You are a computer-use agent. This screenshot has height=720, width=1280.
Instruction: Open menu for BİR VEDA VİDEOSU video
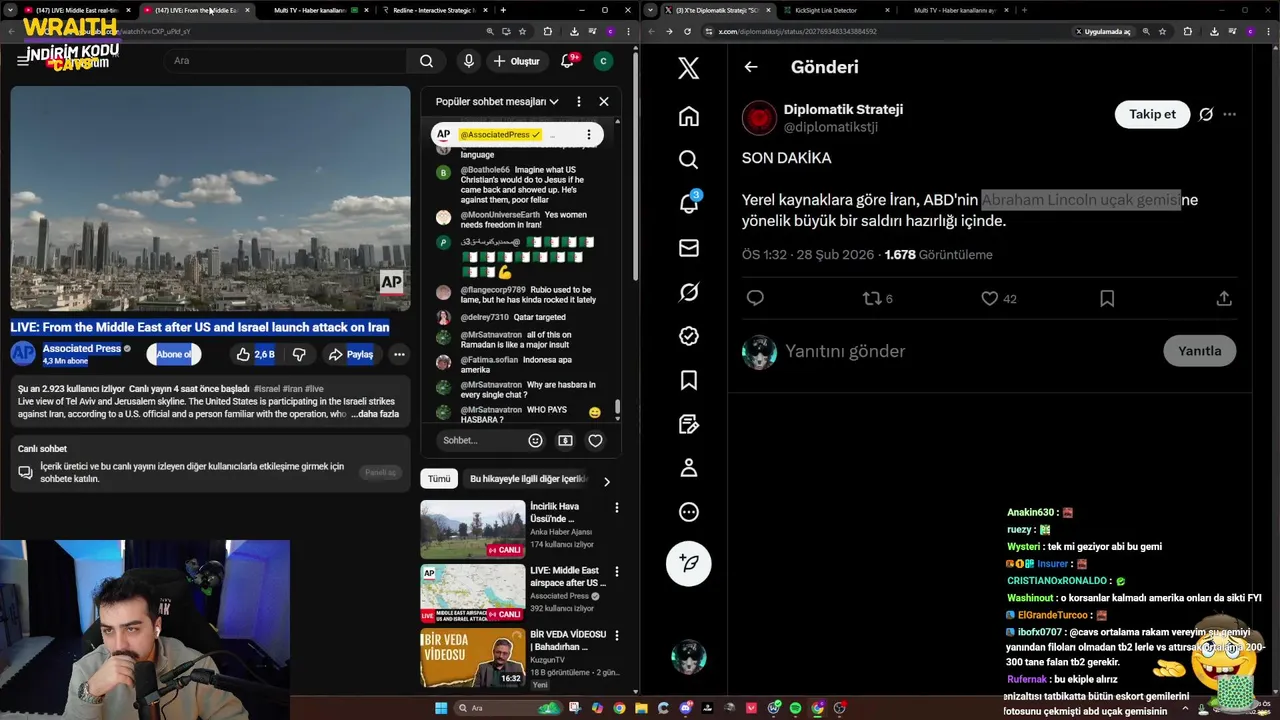[616, 636]
